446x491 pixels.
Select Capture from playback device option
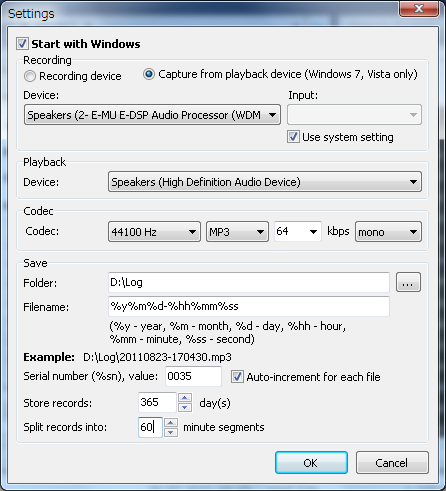point(149,74)
